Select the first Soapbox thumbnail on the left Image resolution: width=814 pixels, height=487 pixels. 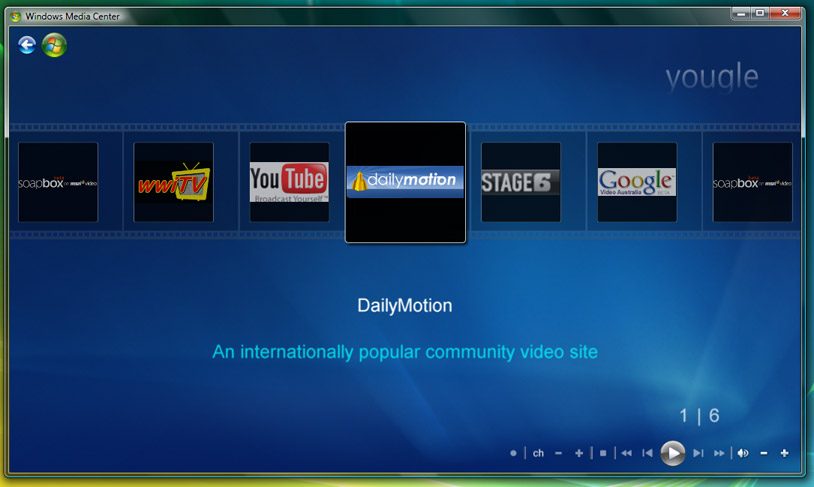[x=58, y=182]
